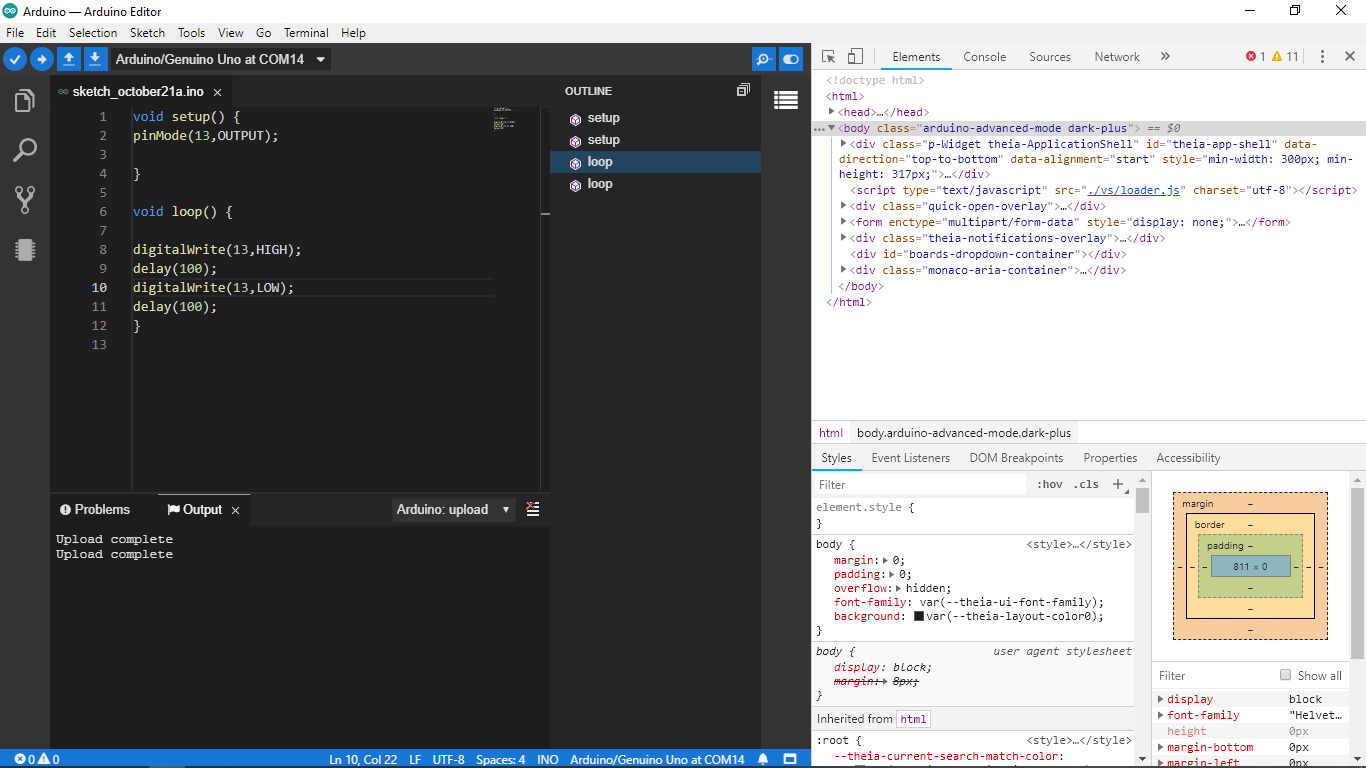Show more DevTools tabs via double chevron
This screenshot has width=1366, height=768.
pyautogui.click(x=1165, y=57)
